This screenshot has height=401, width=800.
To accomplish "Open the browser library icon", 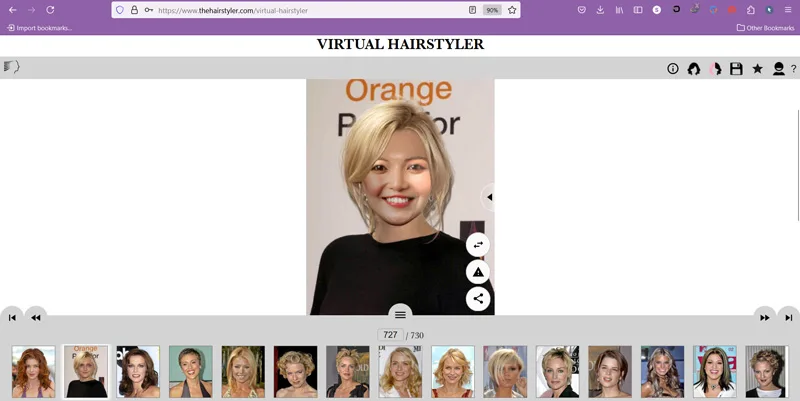I will point(619,10).
